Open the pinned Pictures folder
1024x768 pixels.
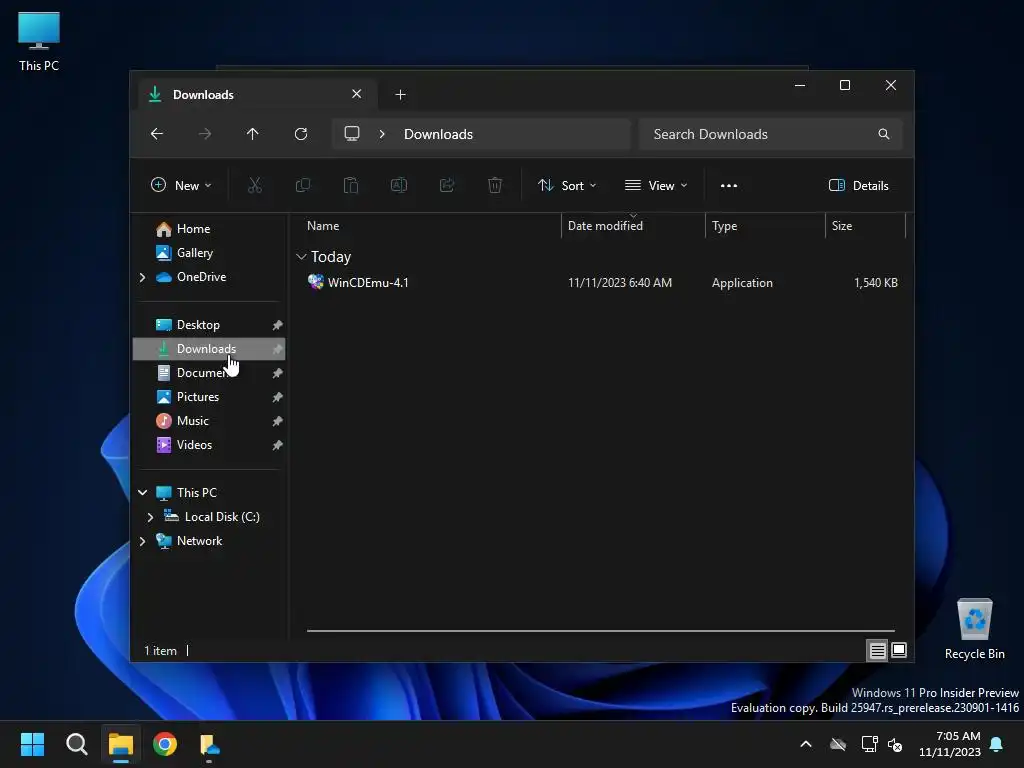(198, 397)
